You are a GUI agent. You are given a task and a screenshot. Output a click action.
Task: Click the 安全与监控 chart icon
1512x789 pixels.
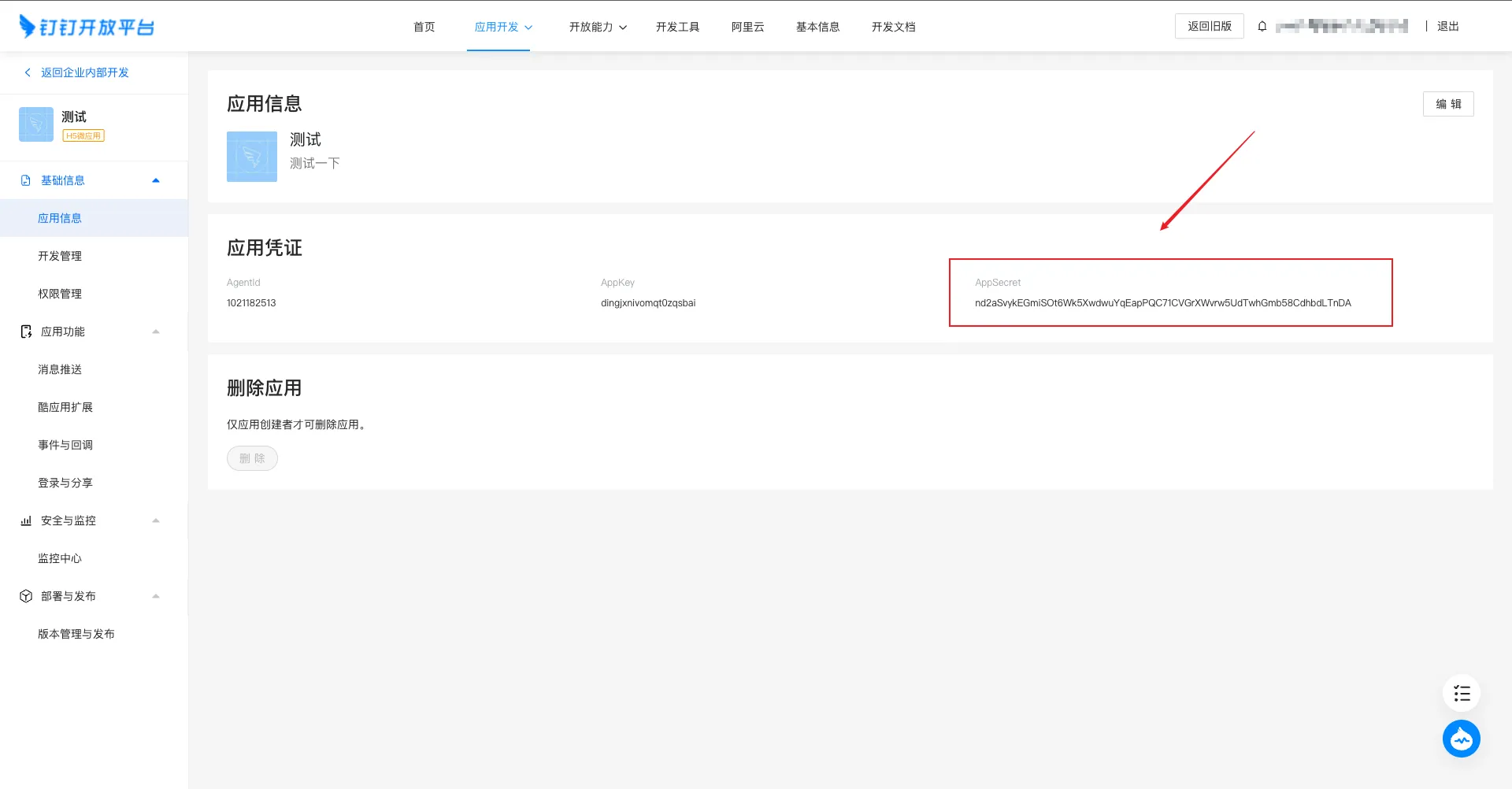[26, 520]
